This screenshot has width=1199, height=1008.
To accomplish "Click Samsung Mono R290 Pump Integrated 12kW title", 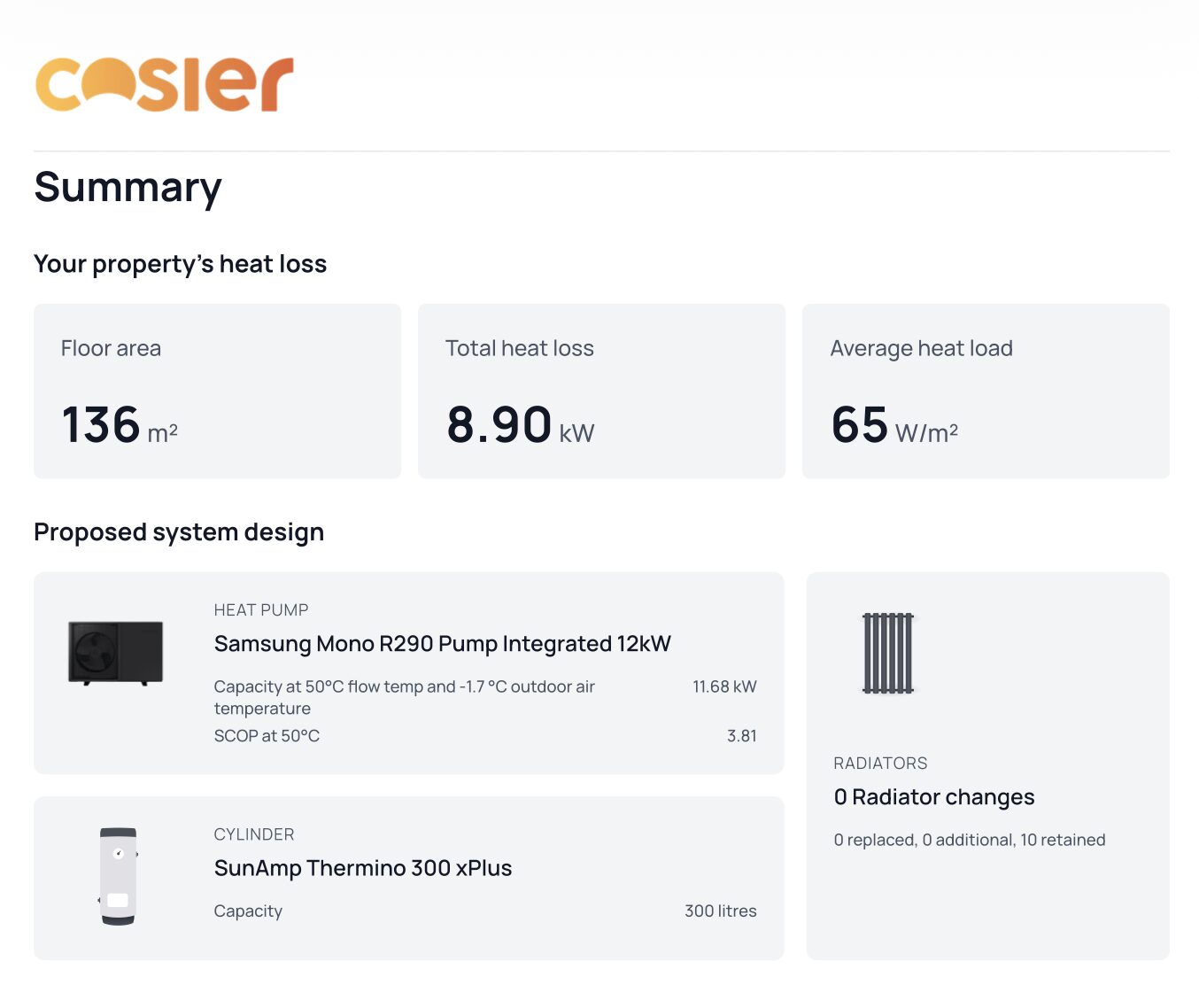I will (x=442, y=644).
